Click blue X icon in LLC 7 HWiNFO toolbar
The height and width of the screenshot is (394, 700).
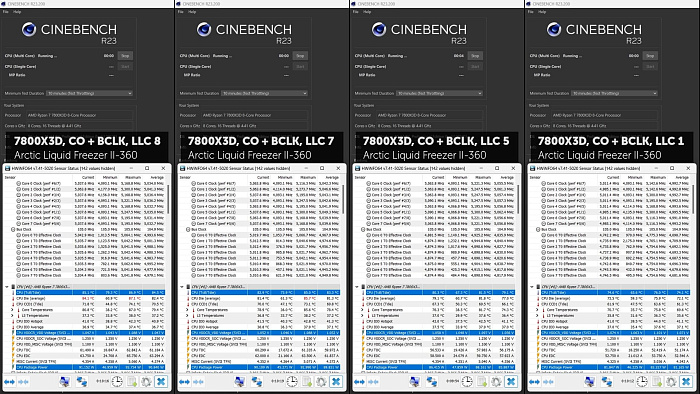tap(336, 382)
